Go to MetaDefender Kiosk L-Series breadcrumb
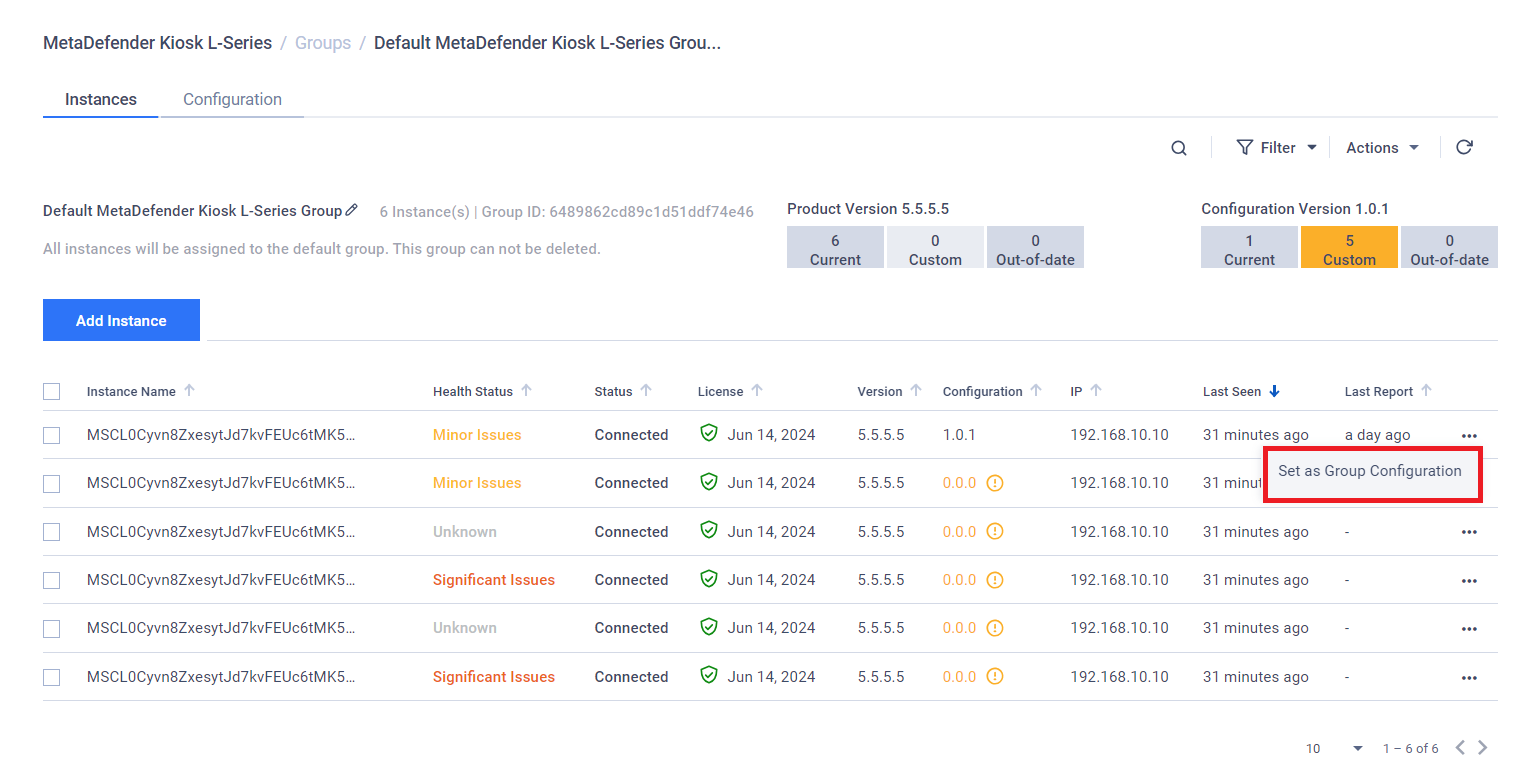This screenshot has width=1537, height=775. (x=157, y=43)
